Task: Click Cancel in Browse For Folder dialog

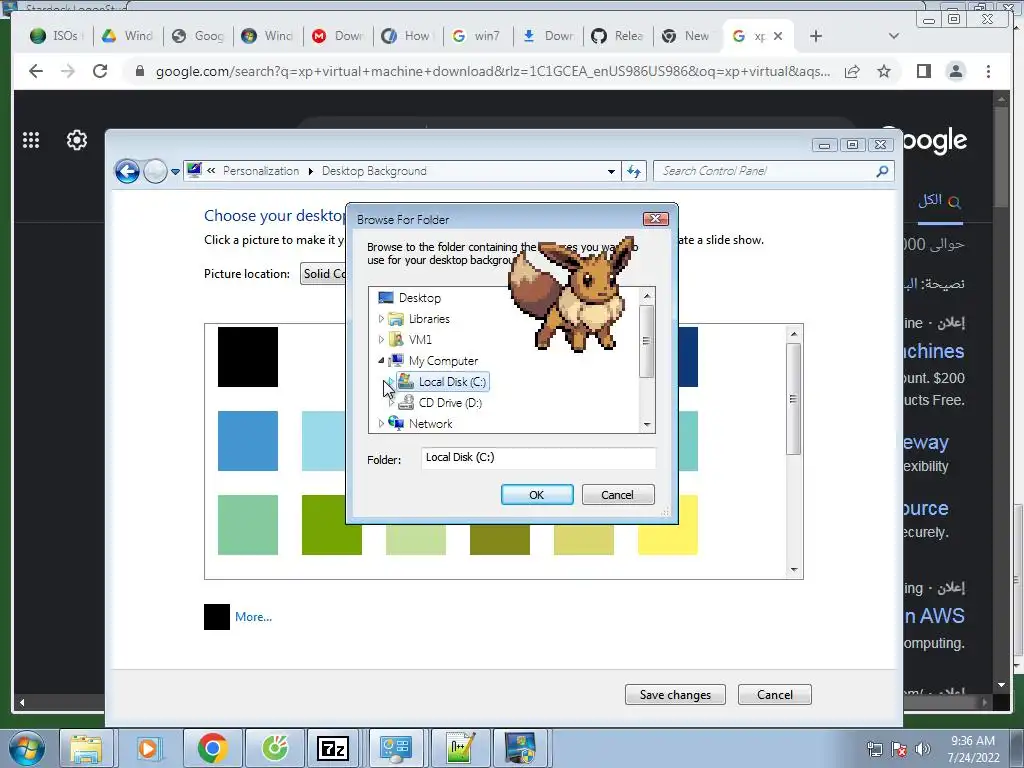Action: [617, 494]
